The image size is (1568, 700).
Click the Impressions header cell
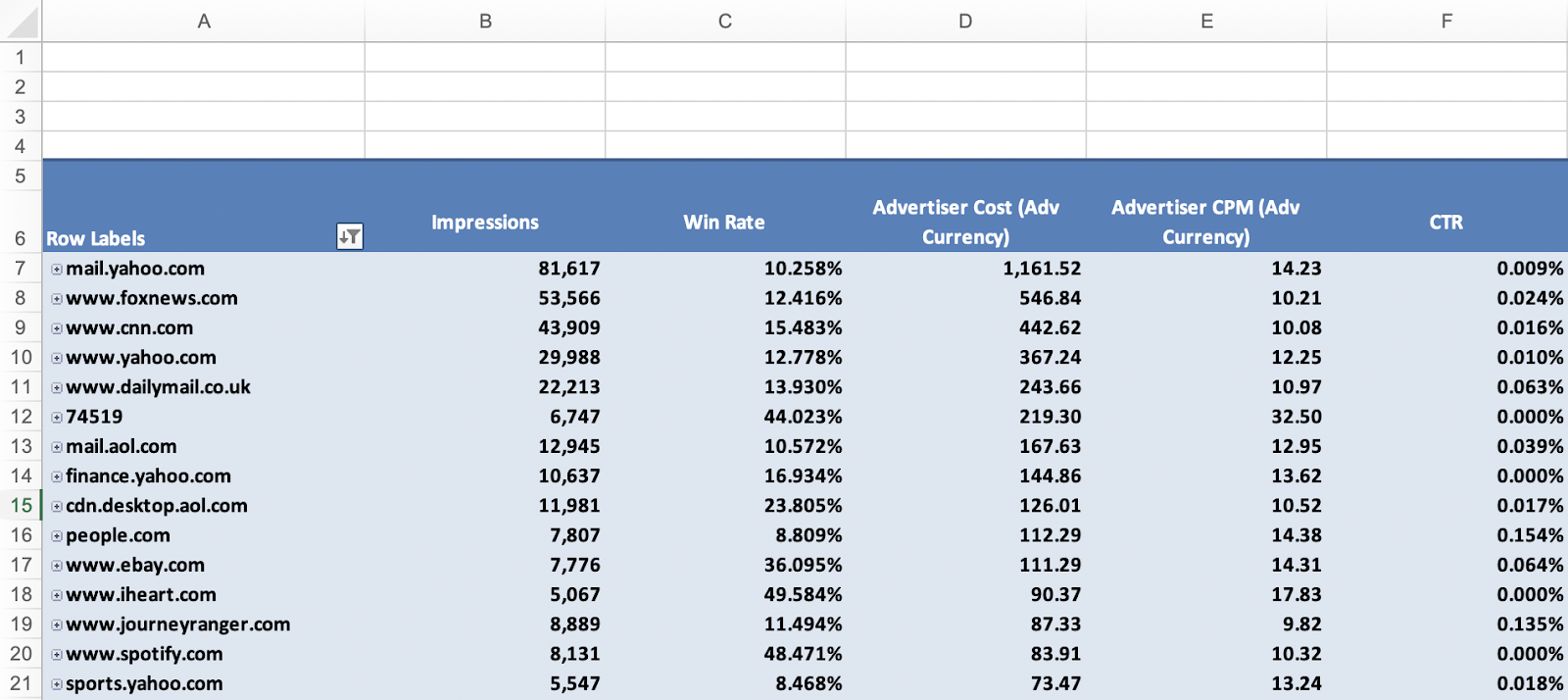(485, 222)
